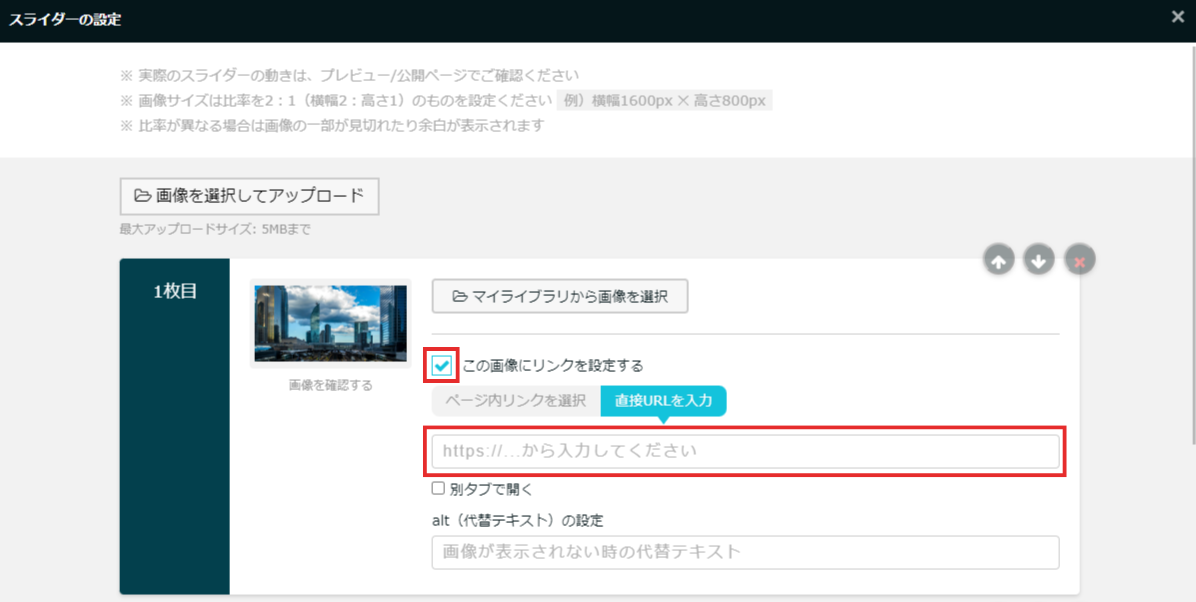Click 画像を選択してアップロード button
This screenshot has width=1196, height=602.
(x=249, y=196)
